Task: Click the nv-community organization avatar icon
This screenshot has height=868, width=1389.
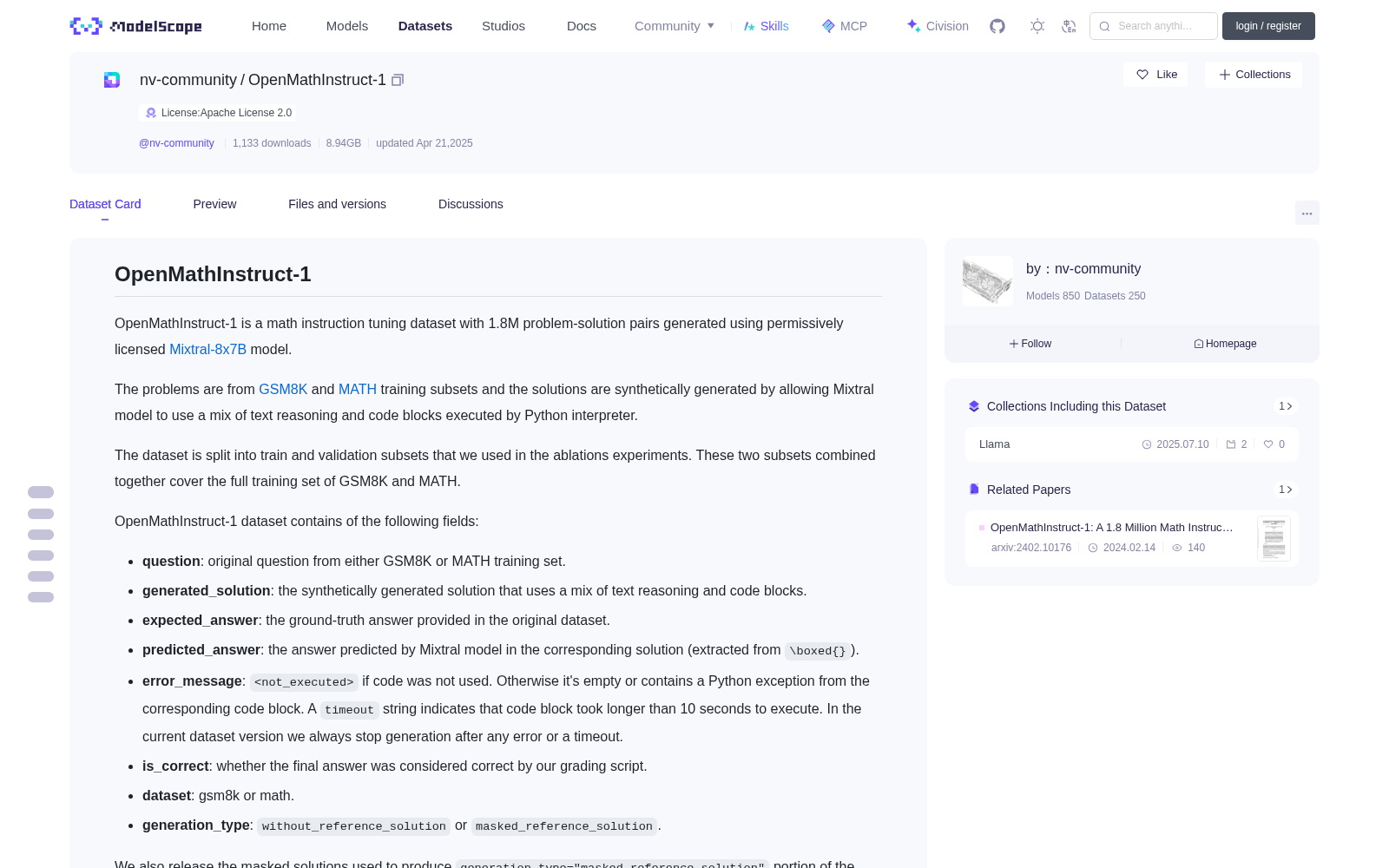Action: (x=112, y=80)
